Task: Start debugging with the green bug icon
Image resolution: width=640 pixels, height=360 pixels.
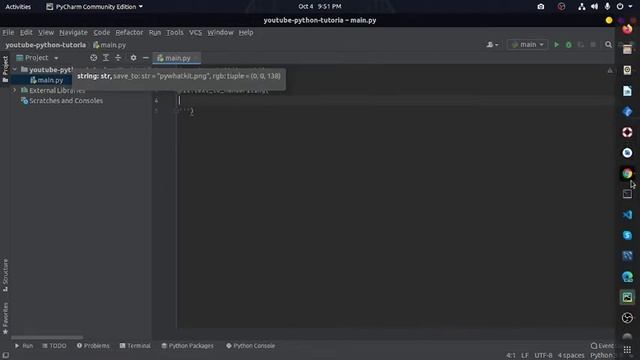Action: pyautogui.click(x=568, y=44)
